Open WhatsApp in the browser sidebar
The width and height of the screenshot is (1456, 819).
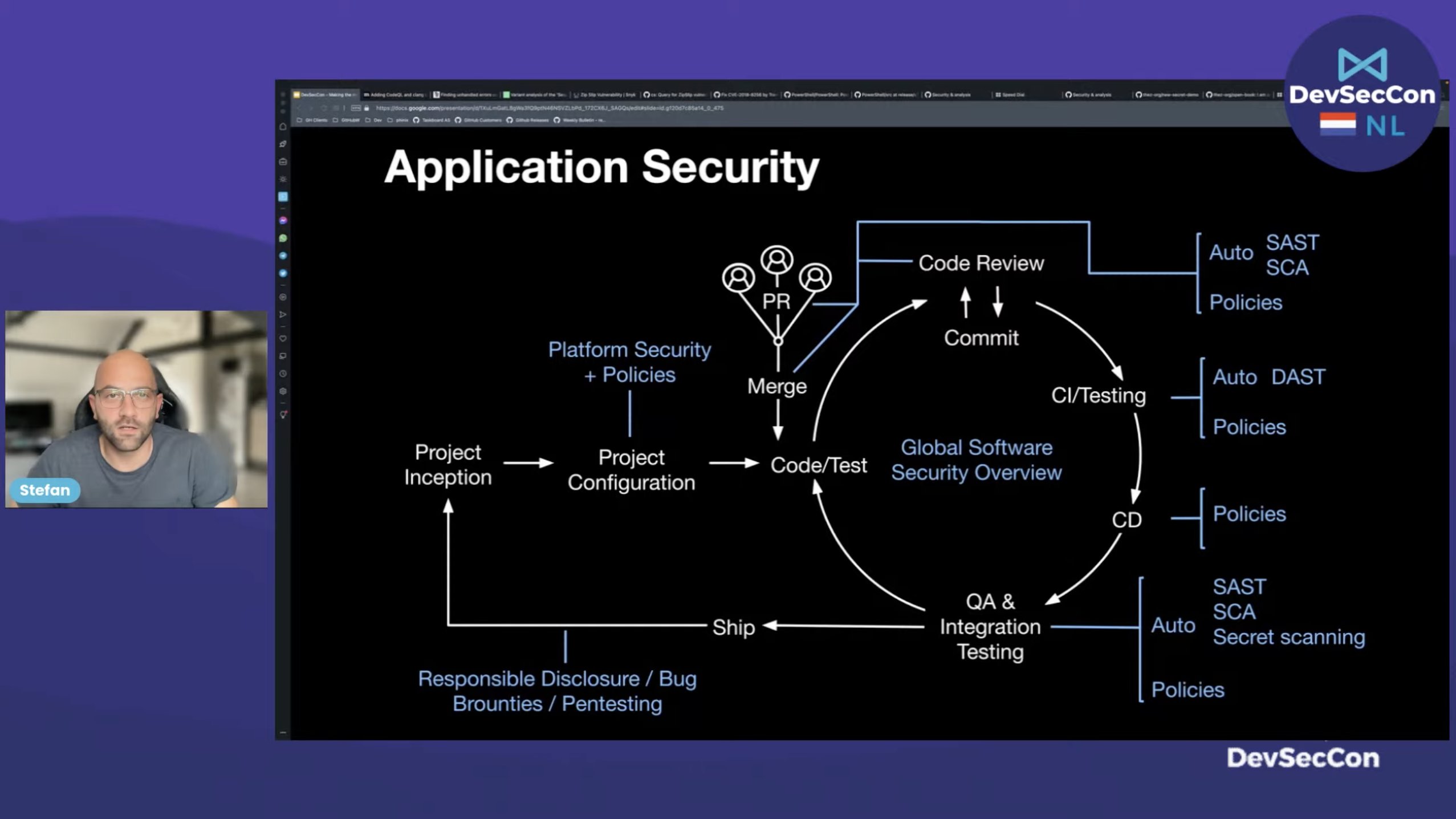[x=283, y=238]
